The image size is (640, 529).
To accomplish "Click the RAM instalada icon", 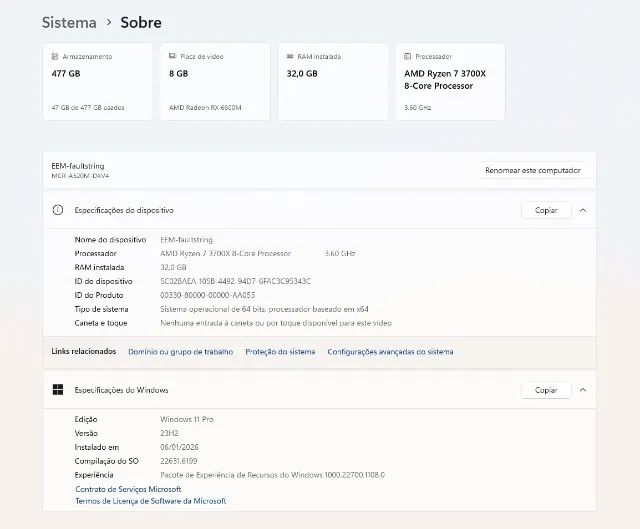I will coord(289,57).
